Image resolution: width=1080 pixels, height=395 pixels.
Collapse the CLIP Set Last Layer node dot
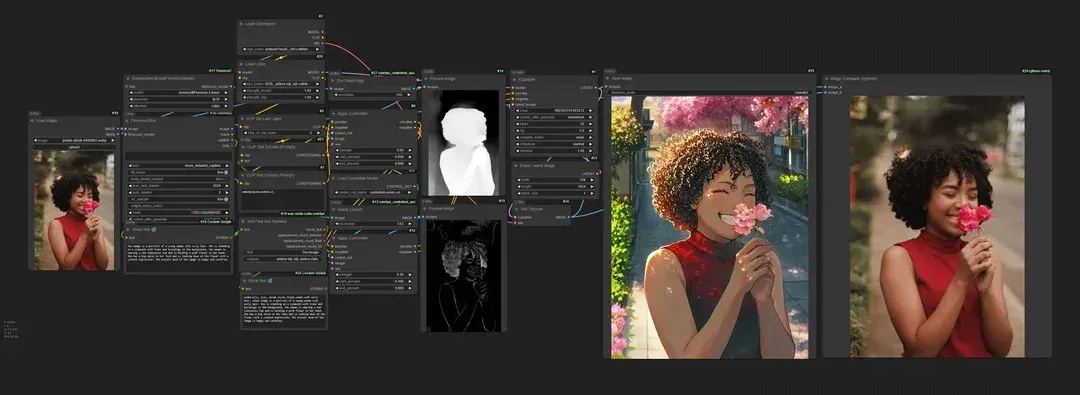pyautogui.click(x=241, y=119)
